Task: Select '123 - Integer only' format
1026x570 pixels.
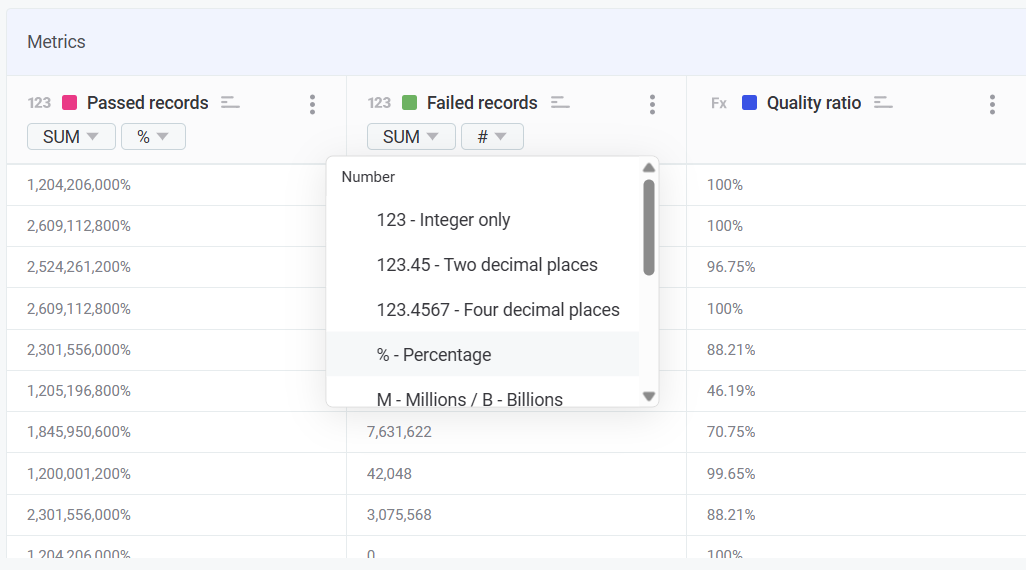Action: [x=443, y=220]
